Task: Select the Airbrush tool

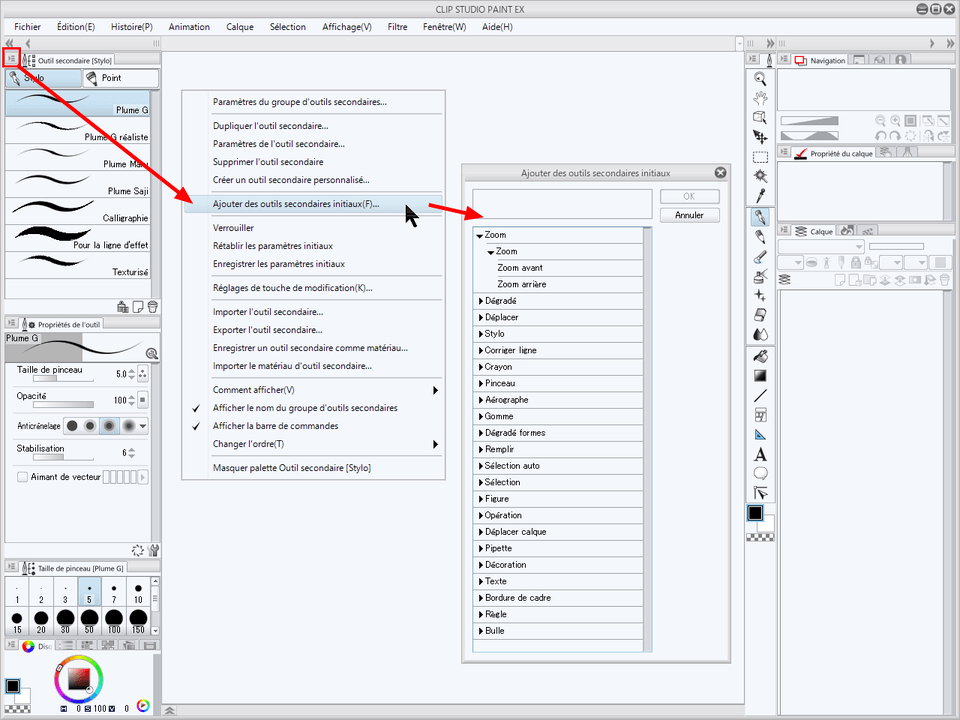Action: click(760, 277)
